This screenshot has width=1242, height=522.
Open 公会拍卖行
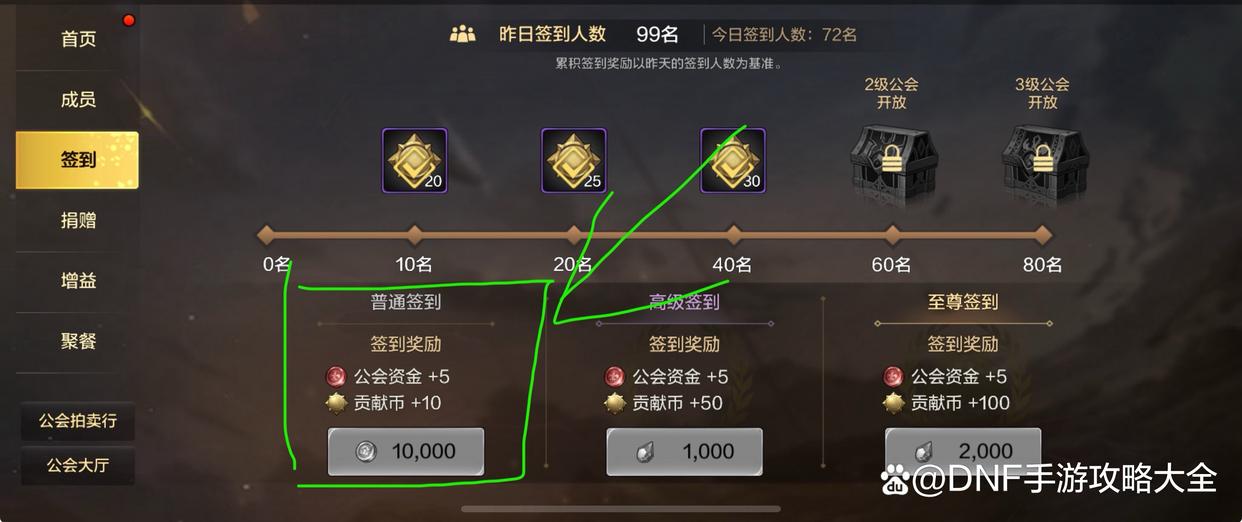point(78,421)
